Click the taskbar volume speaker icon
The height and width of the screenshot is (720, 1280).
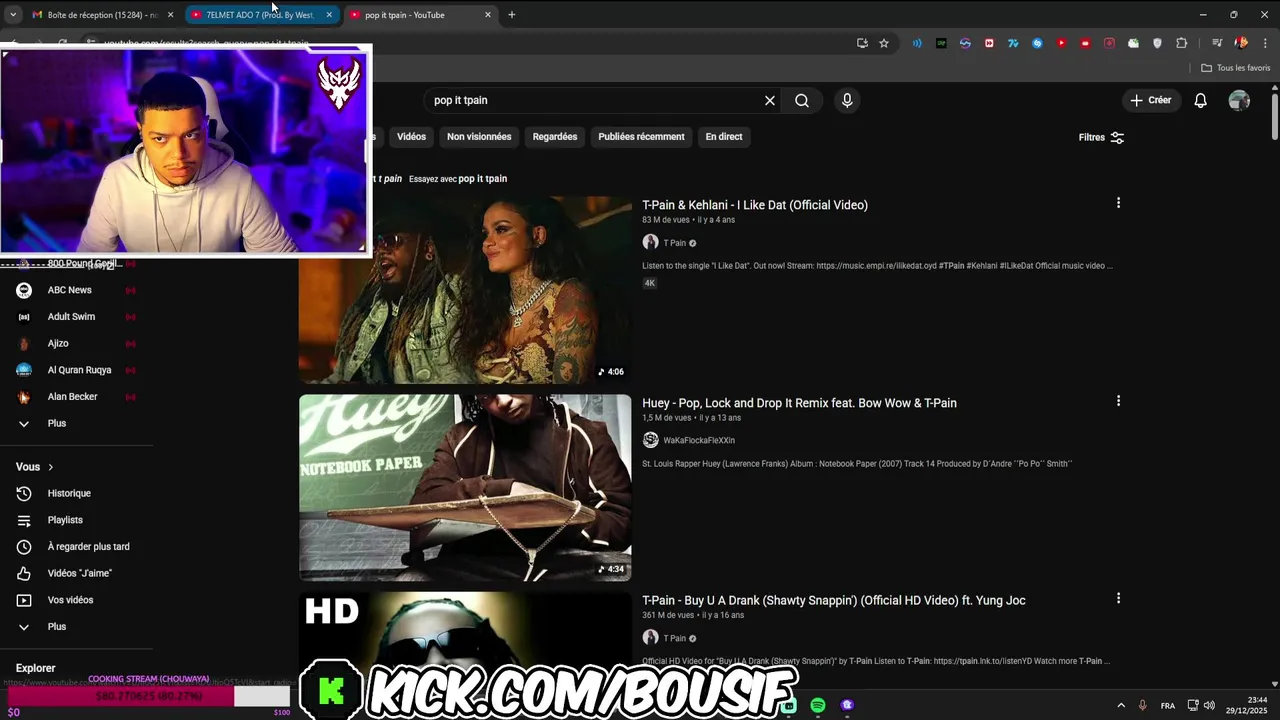1209,705
